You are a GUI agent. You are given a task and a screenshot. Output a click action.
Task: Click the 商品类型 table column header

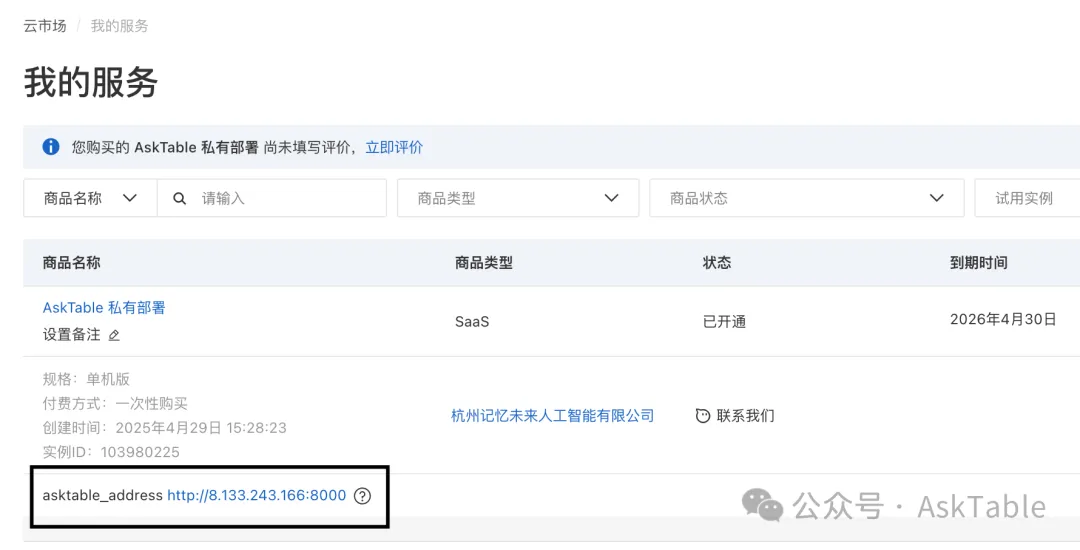484,263
